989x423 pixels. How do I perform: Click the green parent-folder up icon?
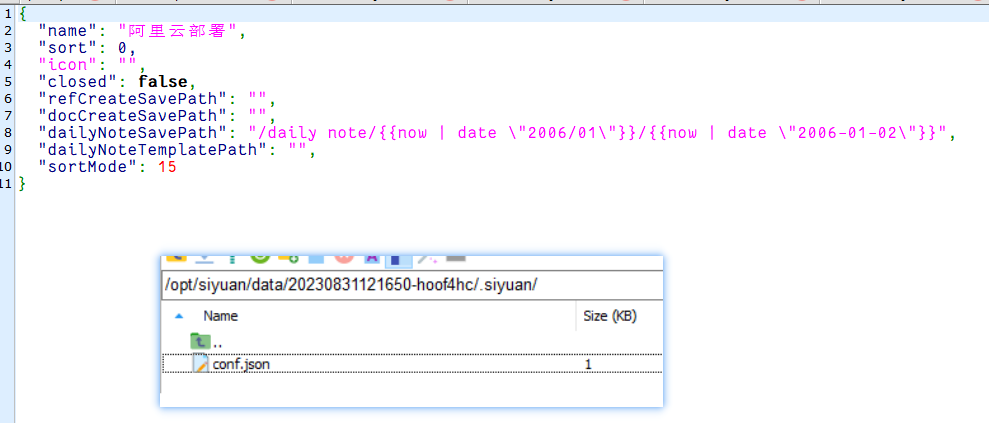point(199,342)
